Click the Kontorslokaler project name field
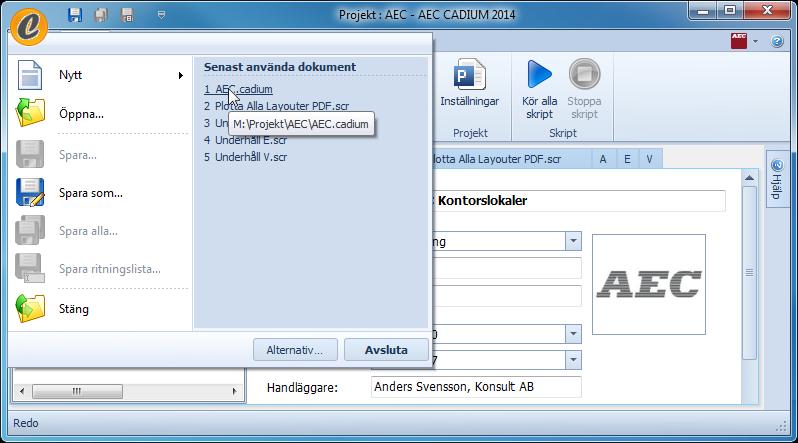This screenshot has height=443, width=798. coord(579,201)
